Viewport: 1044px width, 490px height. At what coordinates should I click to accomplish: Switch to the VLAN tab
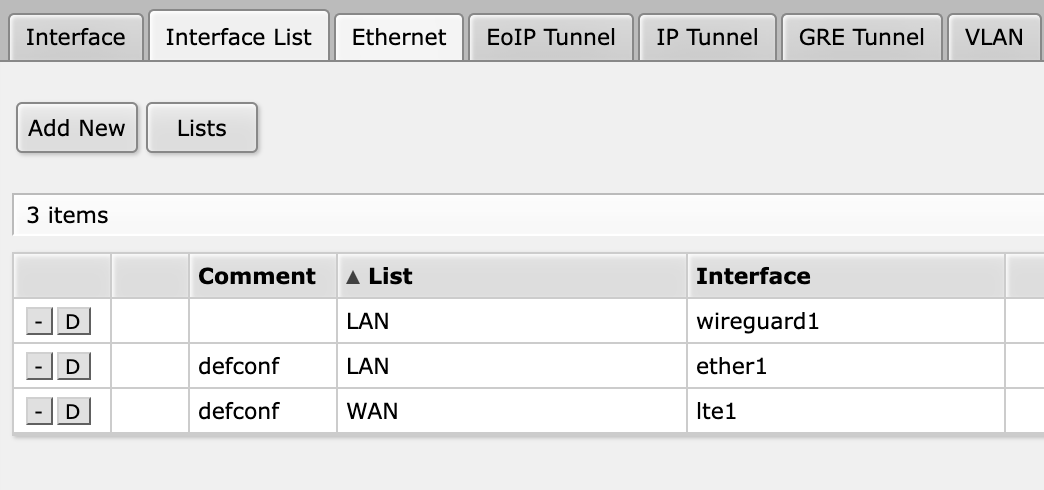994,38
